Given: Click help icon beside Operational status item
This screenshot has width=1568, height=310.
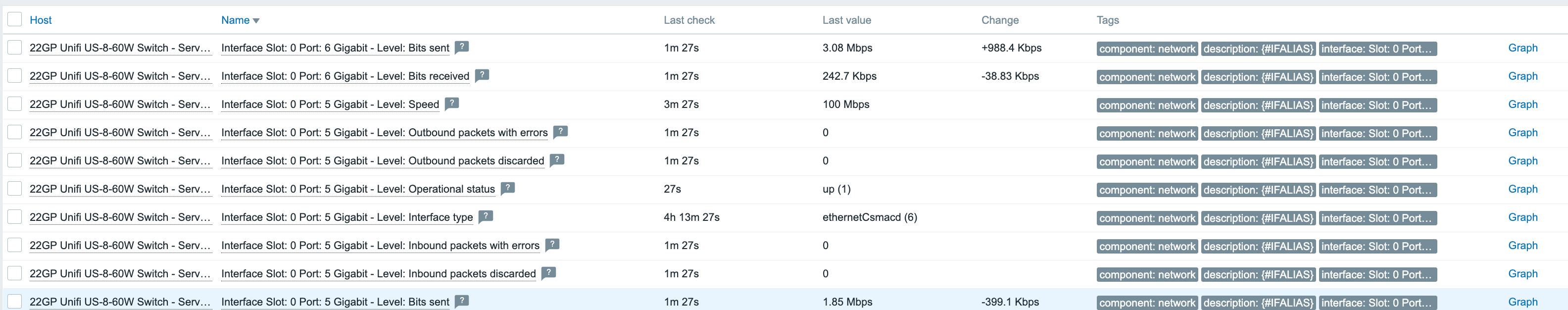Looking at the screenshot, I should [508, 188].
